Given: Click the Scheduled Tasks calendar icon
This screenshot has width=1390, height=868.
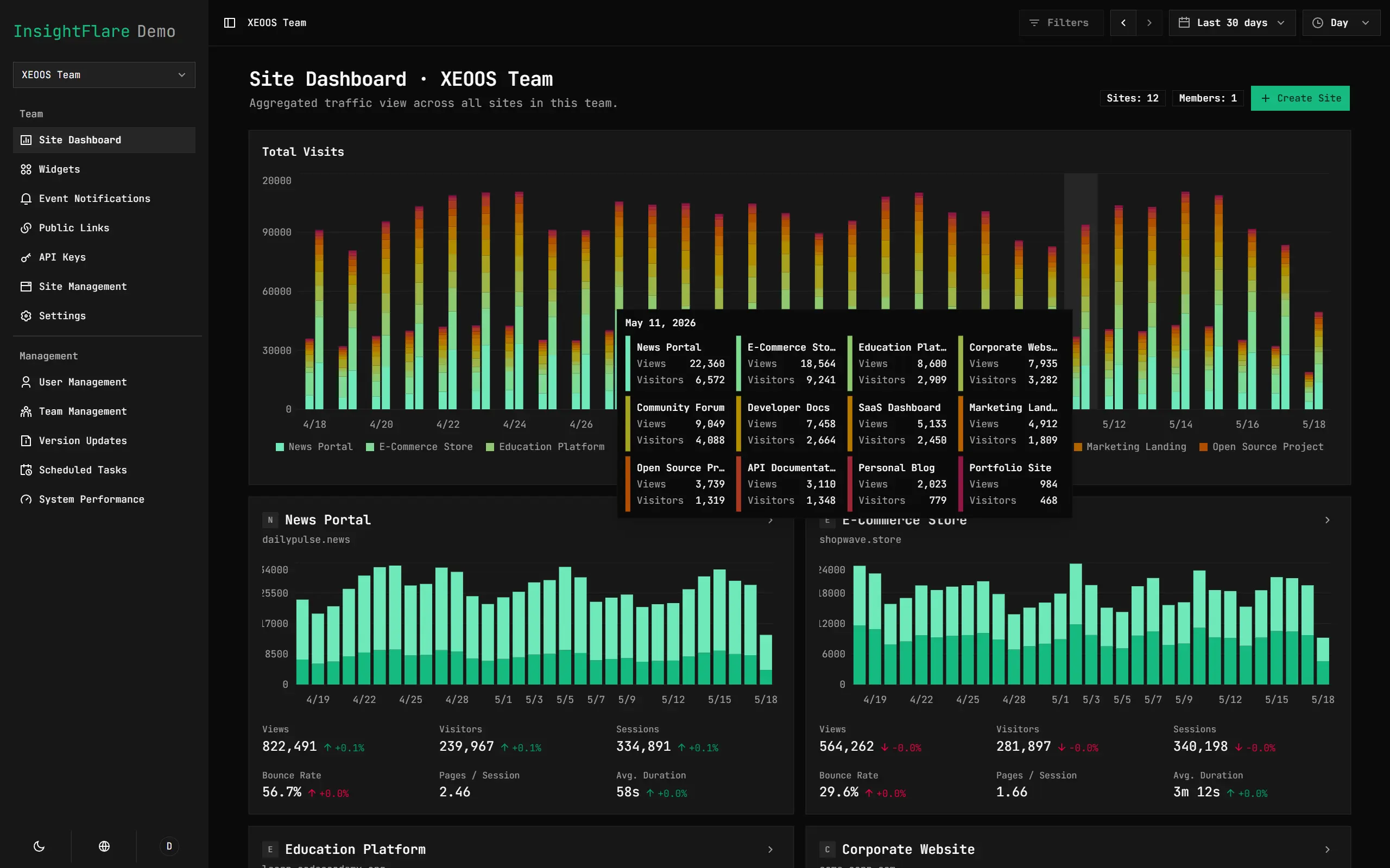Looking at the screenshot, I should [x=26, y=470].
